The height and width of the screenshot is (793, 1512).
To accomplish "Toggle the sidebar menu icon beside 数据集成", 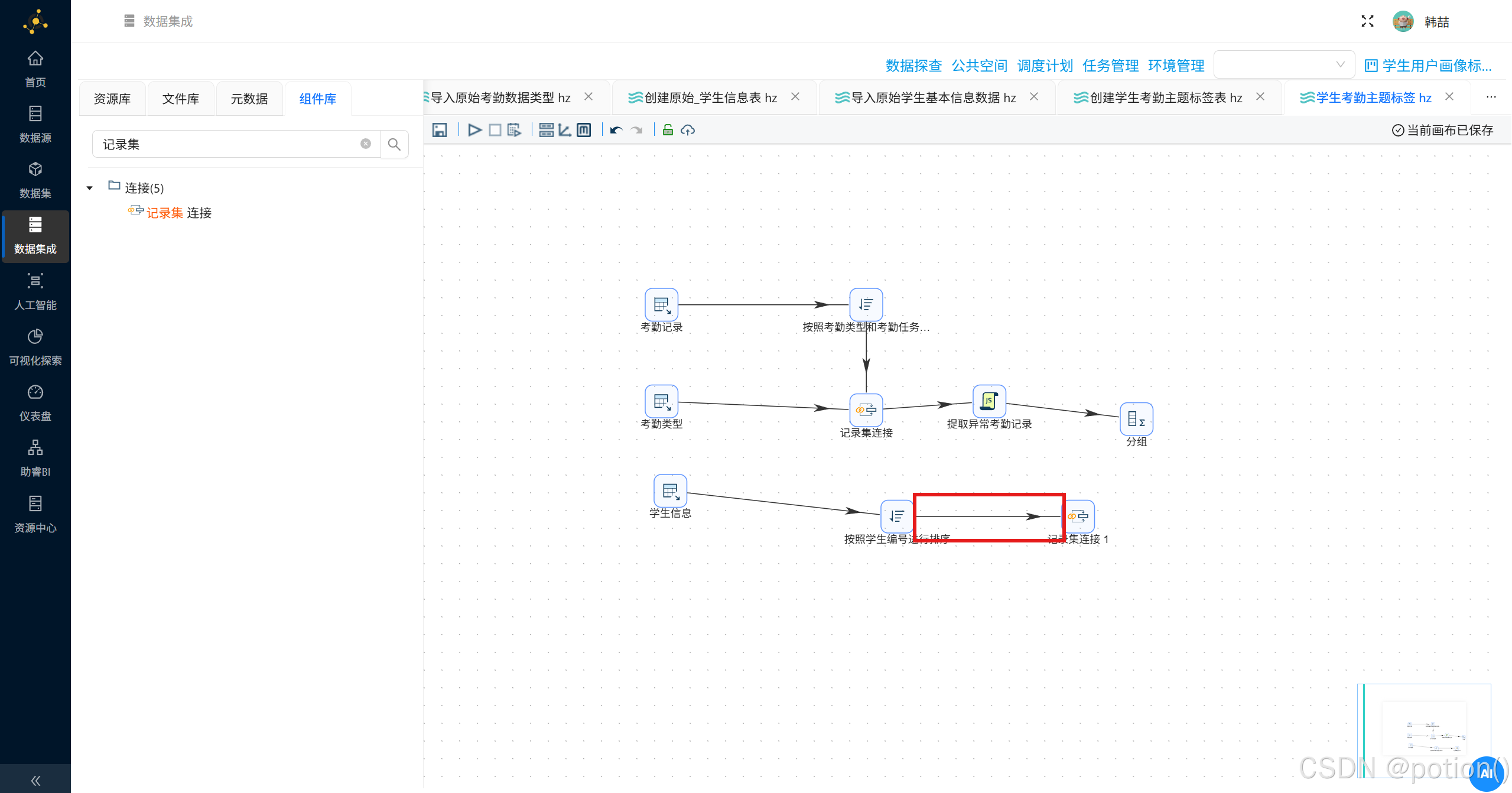I will 129,21.
